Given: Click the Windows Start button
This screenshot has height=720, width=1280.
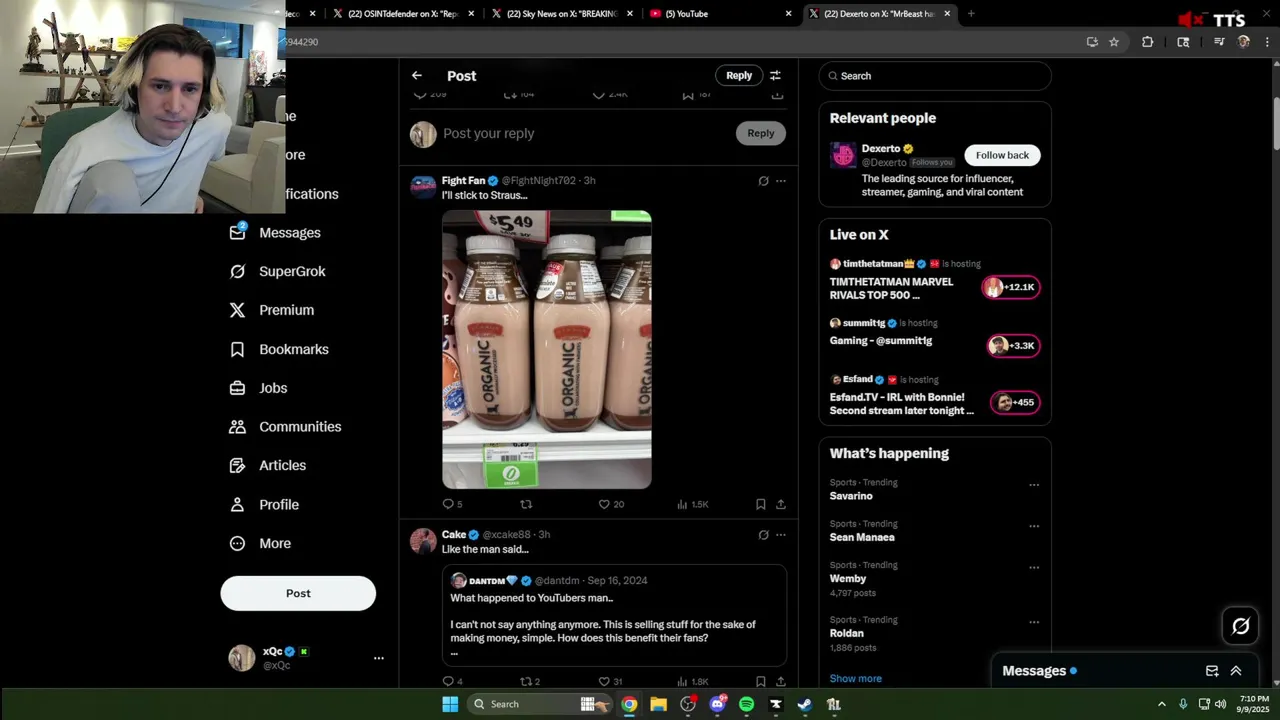Looking at the screenshot, I should pos(450,704).
